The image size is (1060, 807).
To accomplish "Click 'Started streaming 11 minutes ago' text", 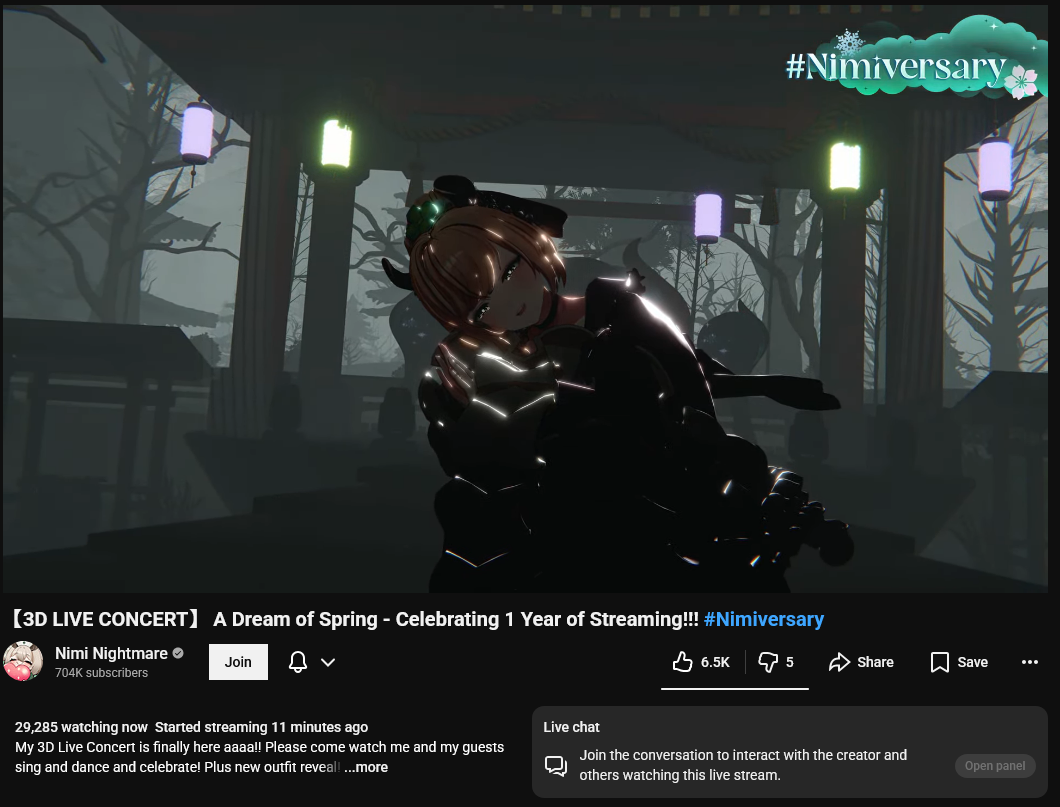I will (x=262, y=727).
